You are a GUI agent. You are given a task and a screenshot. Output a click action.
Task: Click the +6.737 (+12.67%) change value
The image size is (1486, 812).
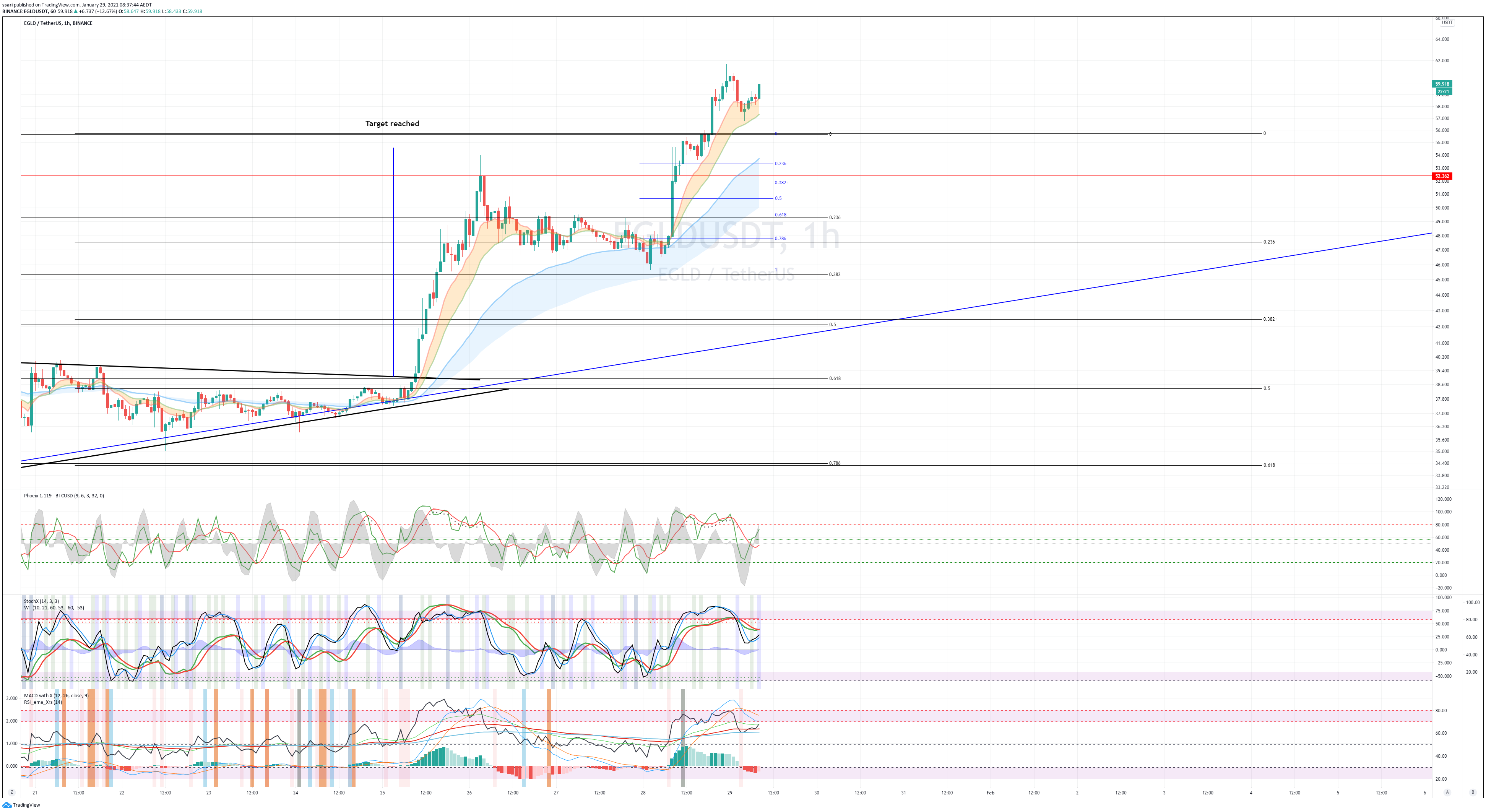(98, 11)
